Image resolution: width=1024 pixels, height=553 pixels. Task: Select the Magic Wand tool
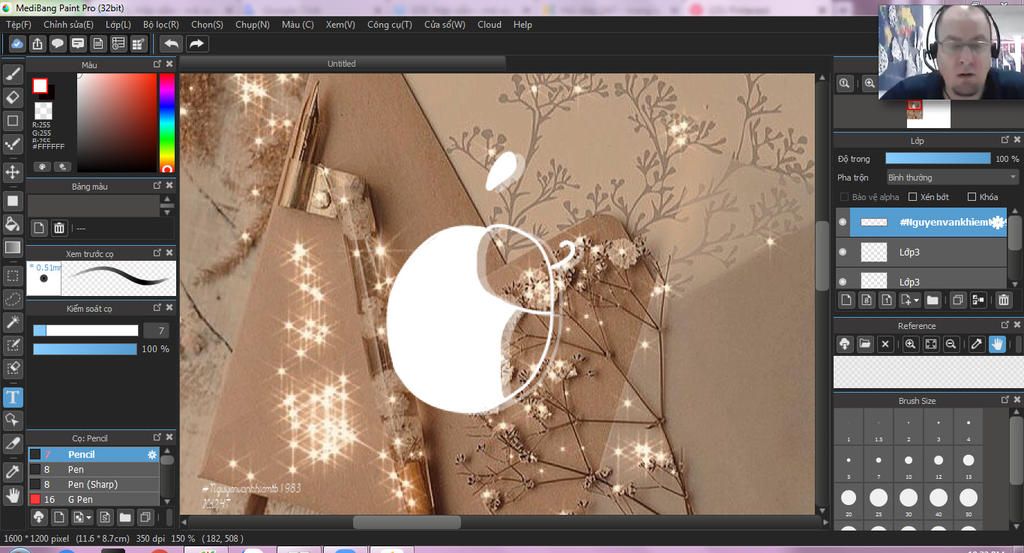point(12,322)
